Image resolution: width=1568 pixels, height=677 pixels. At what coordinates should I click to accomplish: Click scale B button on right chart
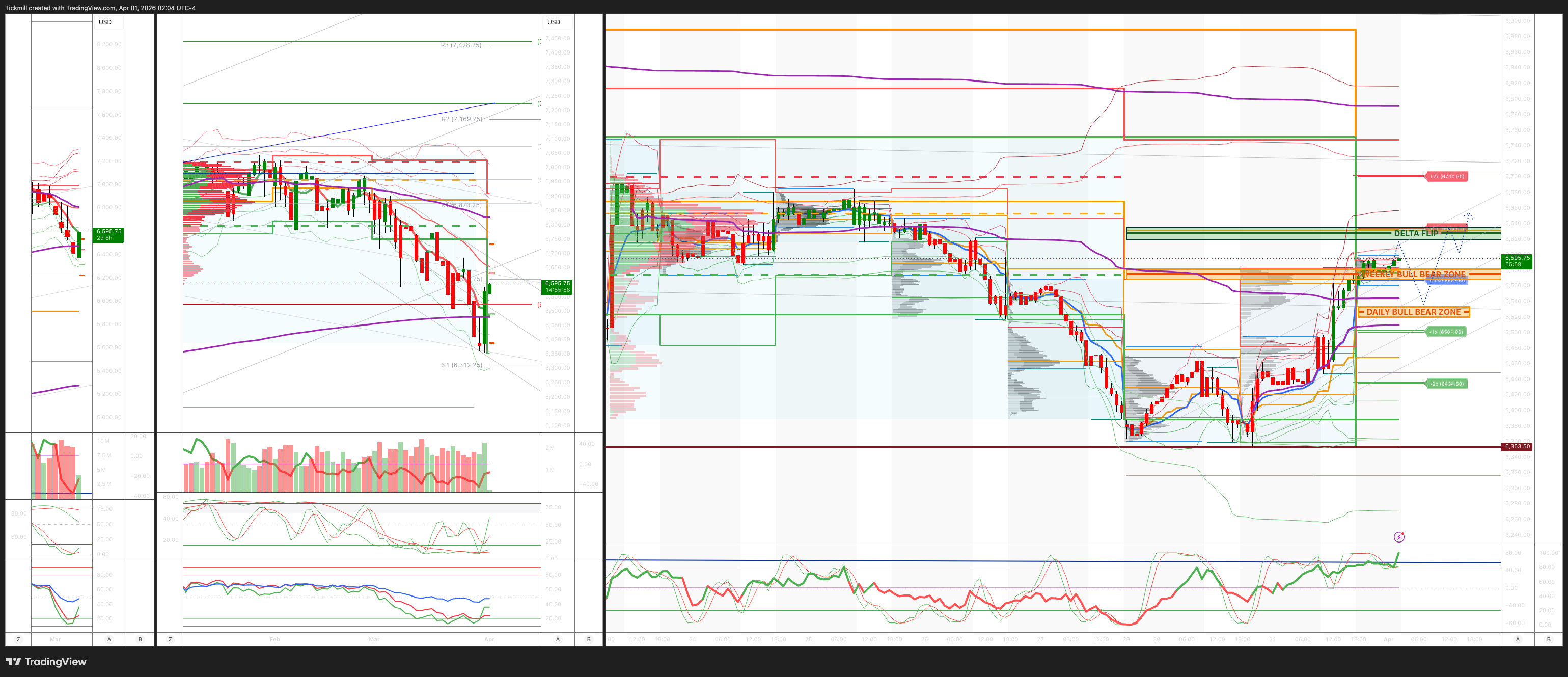[1549, 639]
